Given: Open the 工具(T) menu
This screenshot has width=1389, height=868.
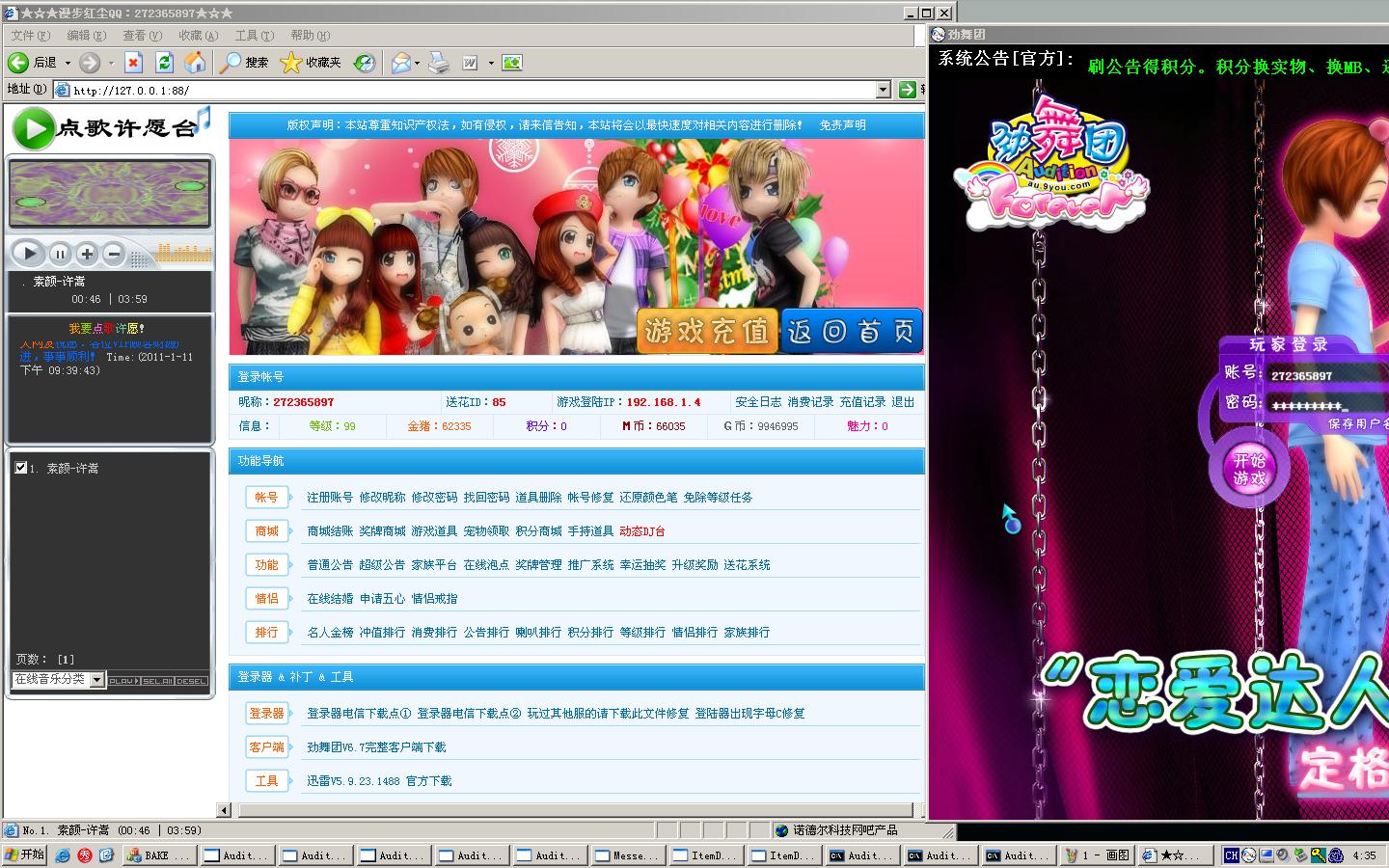Looking at the screenshot, I should coord(254,36).
